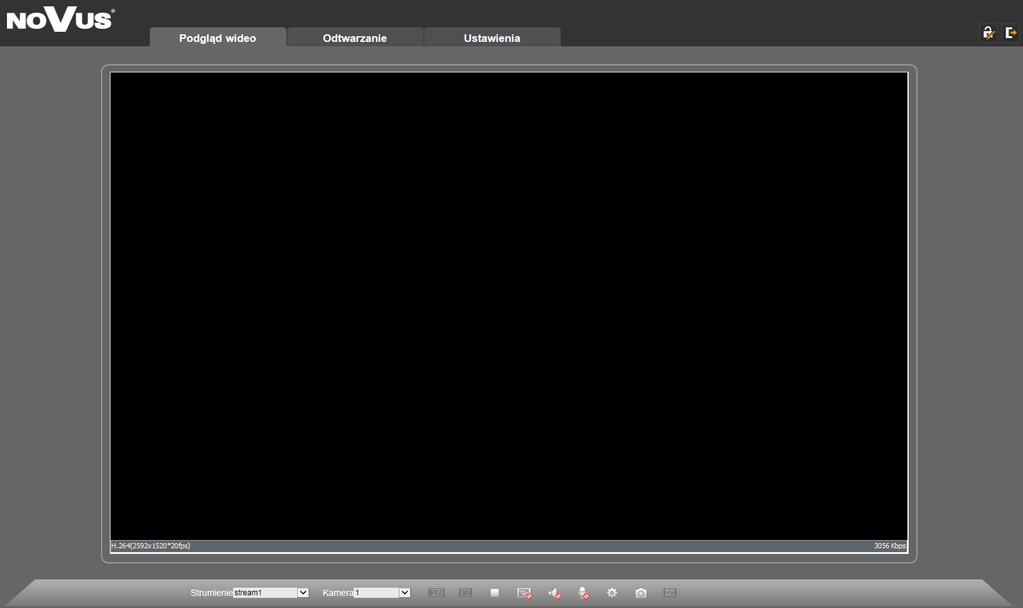Click the 3D positioning icon
Screen dimensions: 1023x608
click(465, 593)
